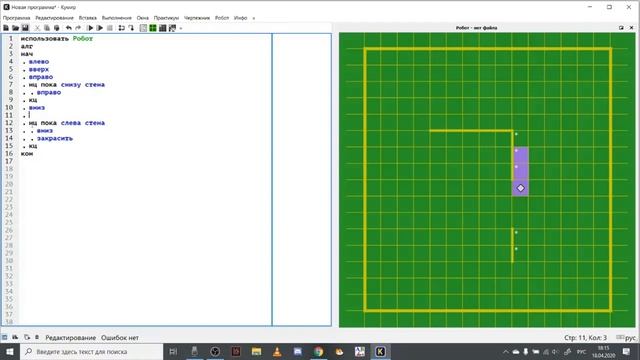Click the second status bar icon

[15, 337]
